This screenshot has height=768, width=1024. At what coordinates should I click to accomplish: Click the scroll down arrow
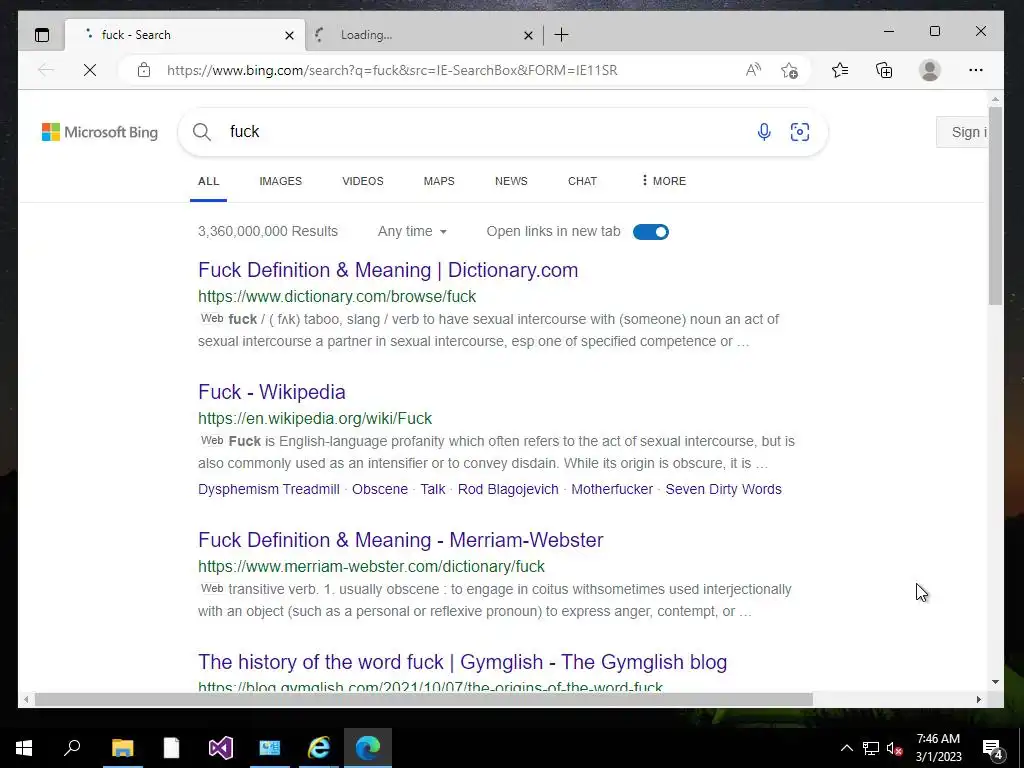(995, 682)
